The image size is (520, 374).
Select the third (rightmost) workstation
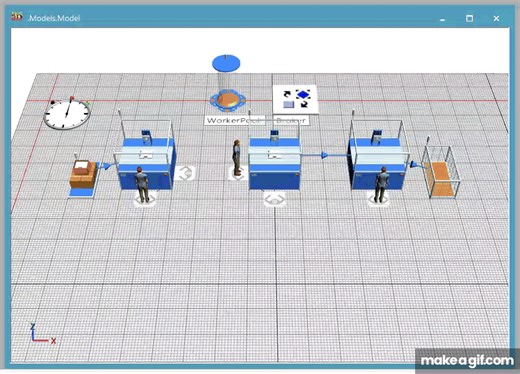pos(378,155)
